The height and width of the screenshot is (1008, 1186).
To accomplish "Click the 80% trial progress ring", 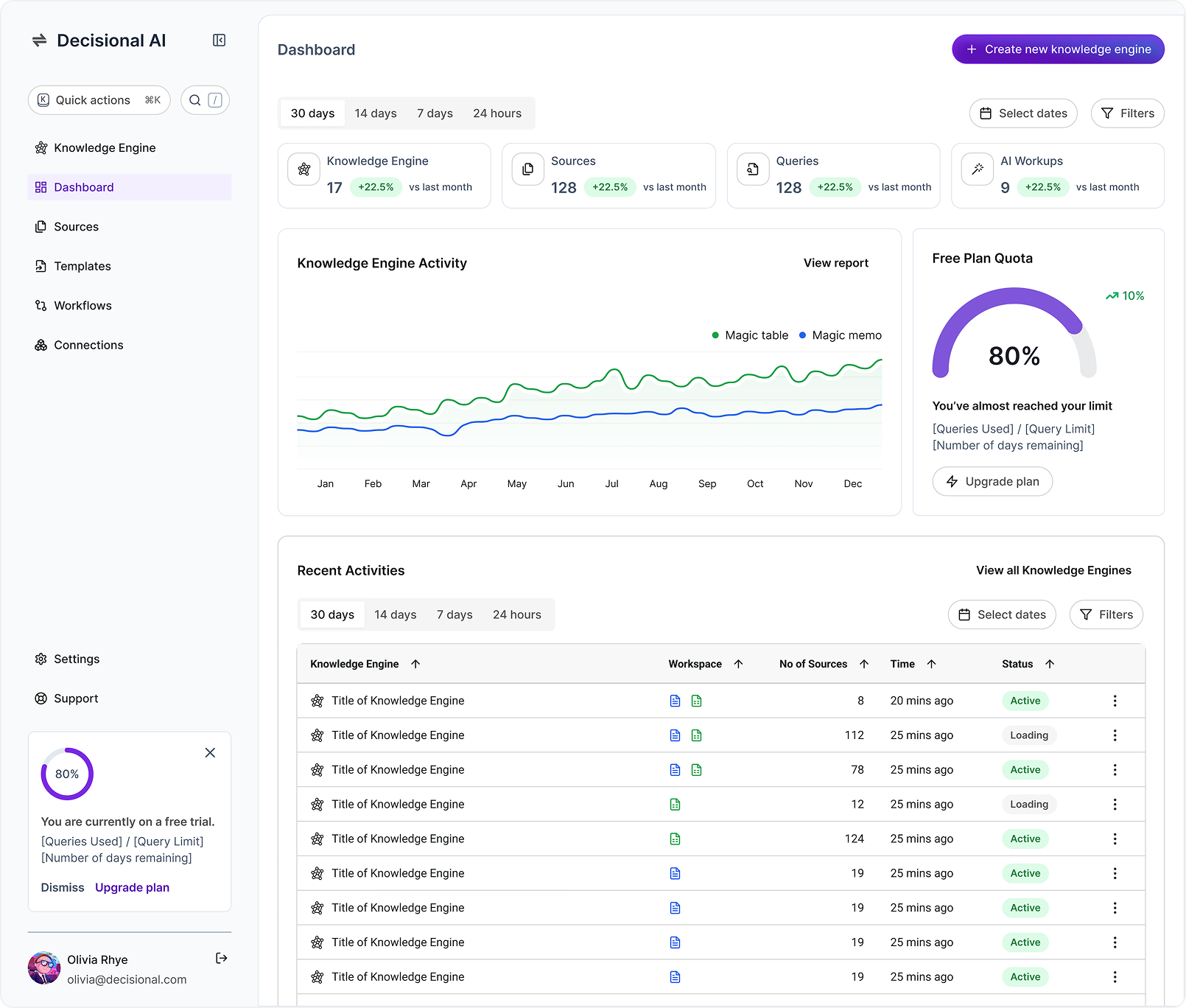I will pos(67,774).
